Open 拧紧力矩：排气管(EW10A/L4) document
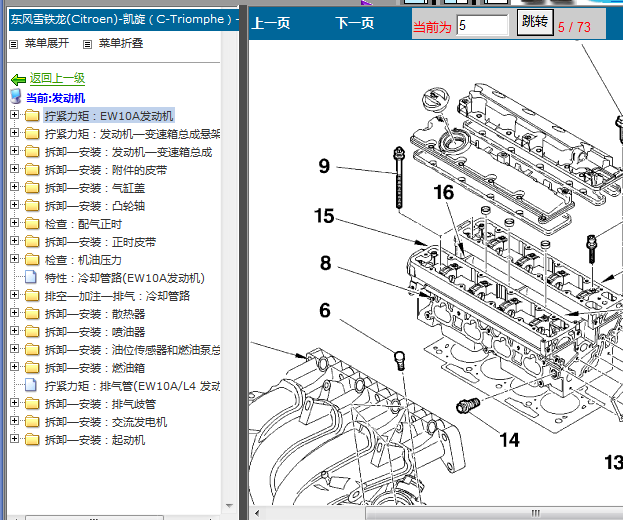The height and width of the screenshot is (520, 623). click(x=132, y=386)
